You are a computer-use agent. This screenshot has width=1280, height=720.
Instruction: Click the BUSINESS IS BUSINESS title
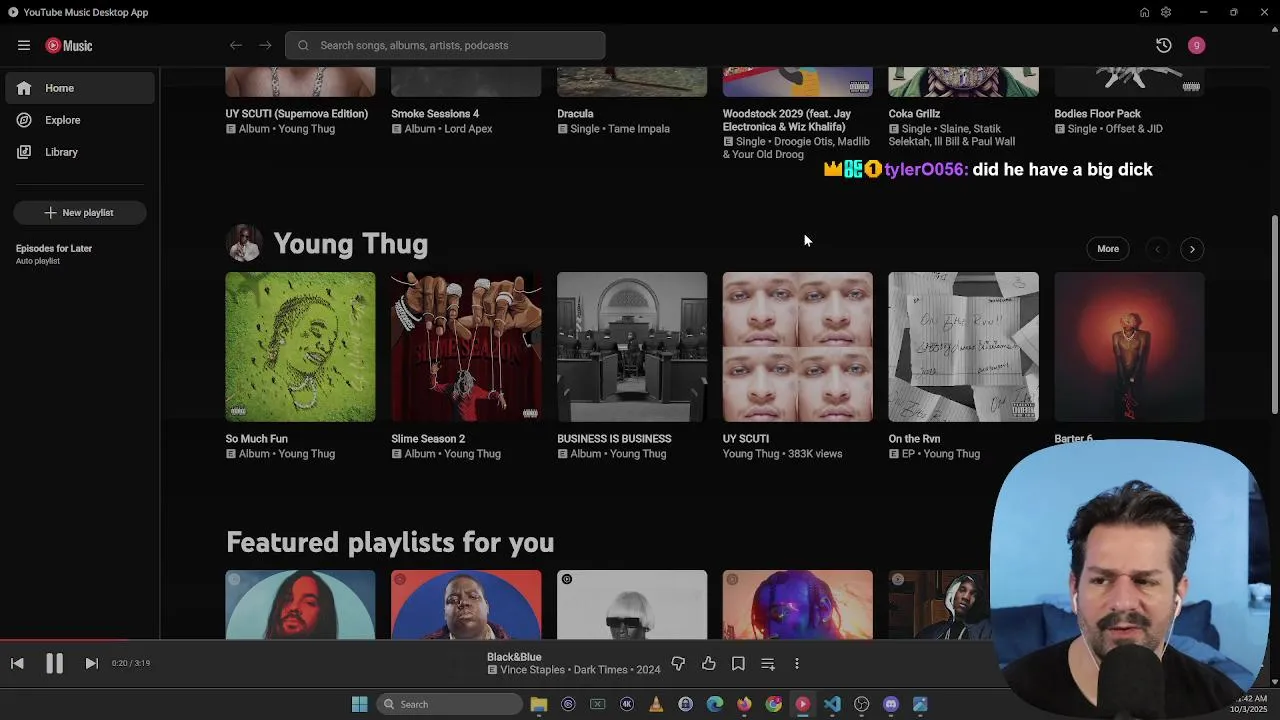coord(614,439)
